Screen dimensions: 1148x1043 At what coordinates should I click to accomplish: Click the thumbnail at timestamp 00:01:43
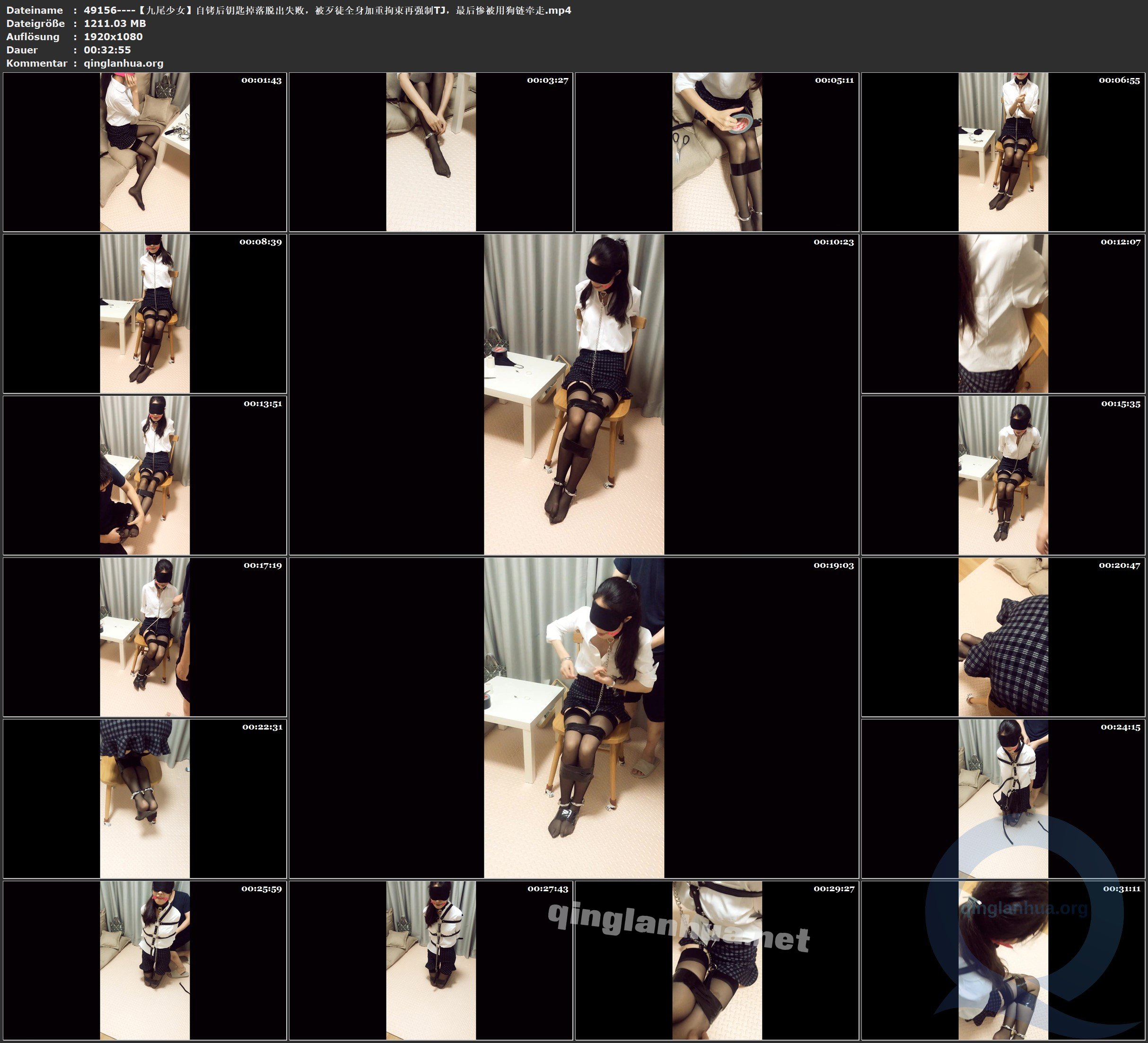[145, 151]
